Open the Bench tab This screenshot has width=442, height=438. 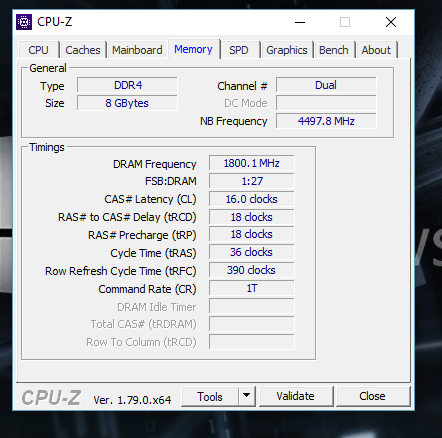[334, 50]
